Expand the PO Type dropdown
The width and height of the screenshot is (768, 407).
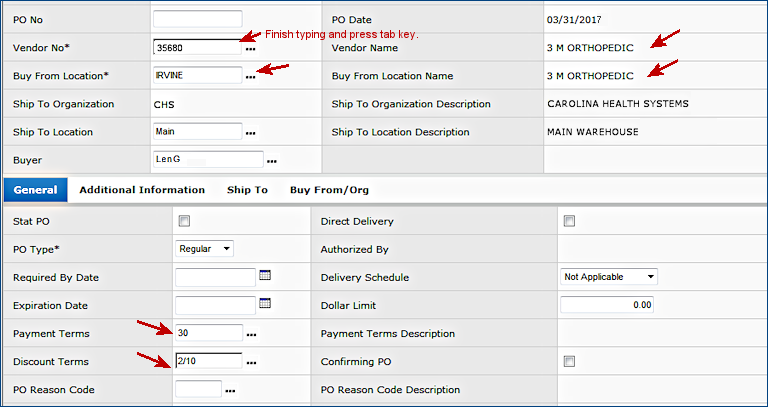click(x=204, y=249)
